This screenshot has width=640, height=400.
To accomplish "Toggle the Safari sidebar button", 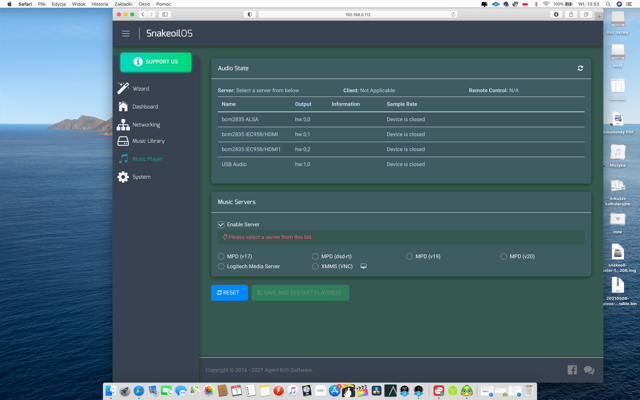I will [165, 14].
